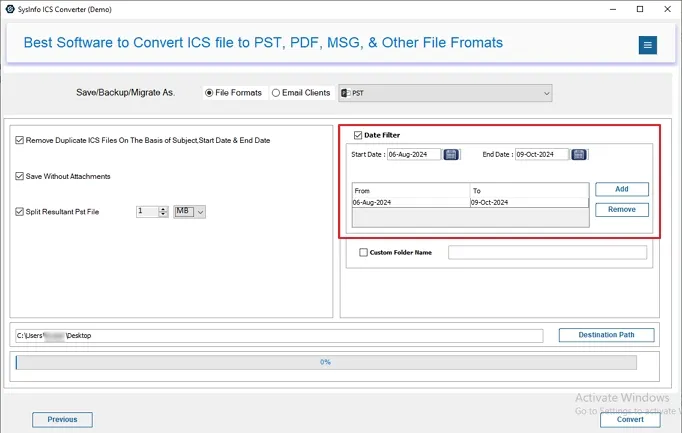Maximize the SysInfo ICS Converter window
Screen dimensions: 682x433
[640, 9]
